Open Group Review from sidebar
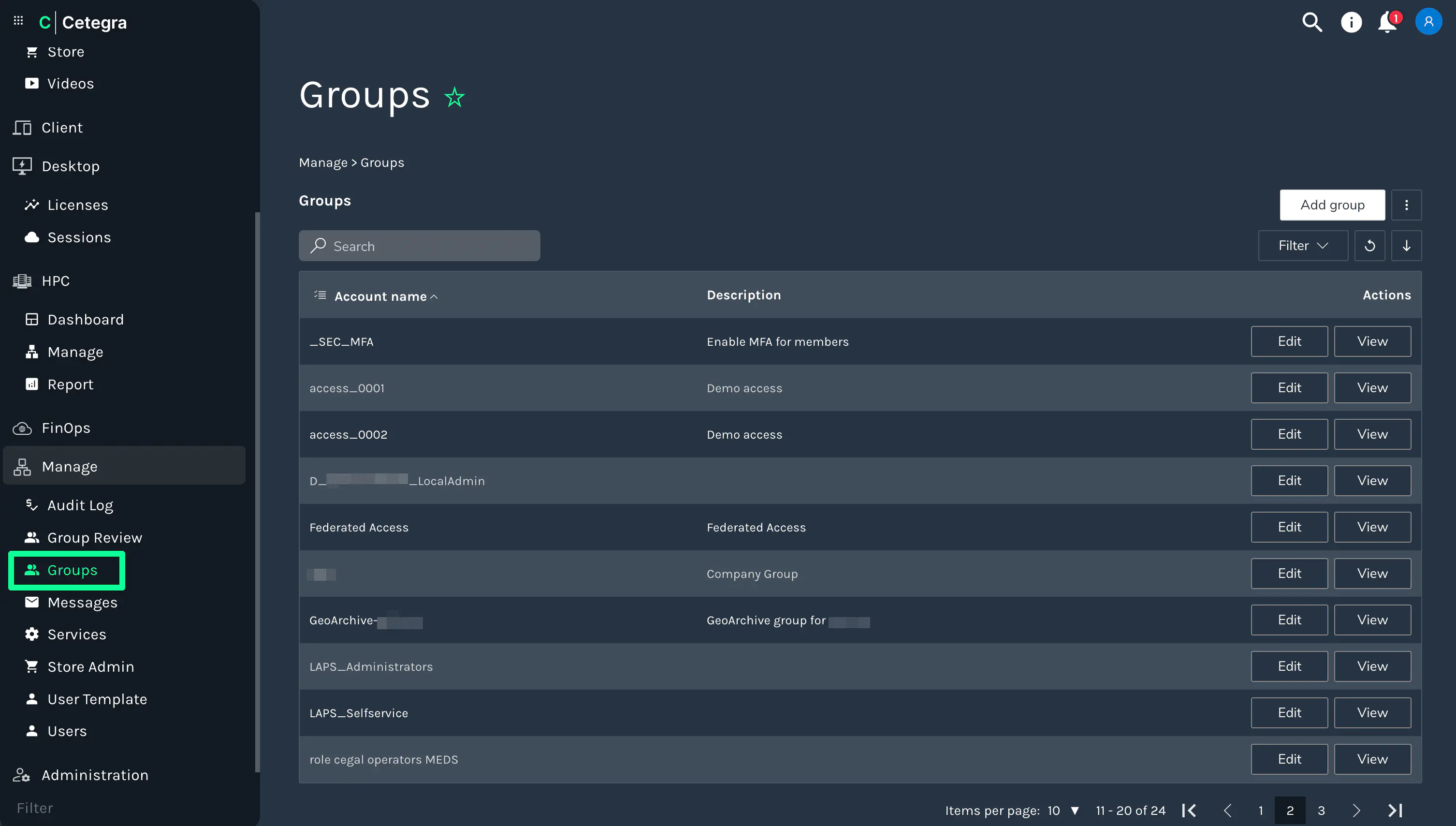Screen dimensions: 1456x826 pos(95,537)
